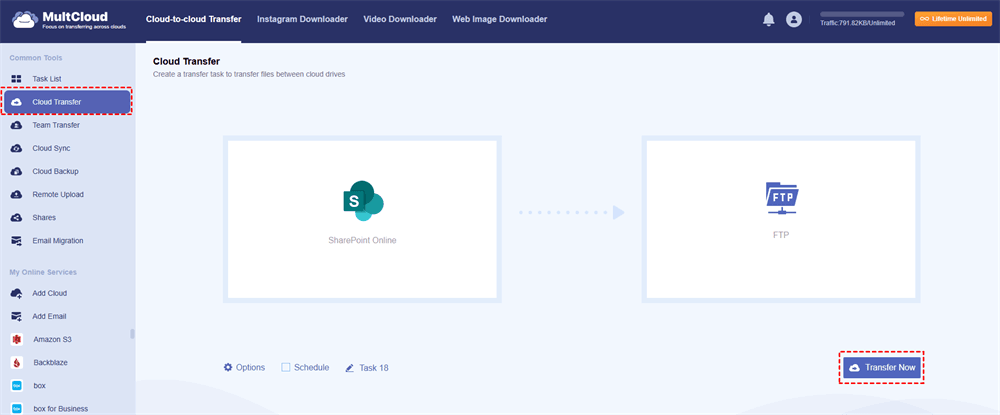The height and width of the screenshot is (415, 1000).
Task: Click the Add Cloud icon
Action: point(17,293)
